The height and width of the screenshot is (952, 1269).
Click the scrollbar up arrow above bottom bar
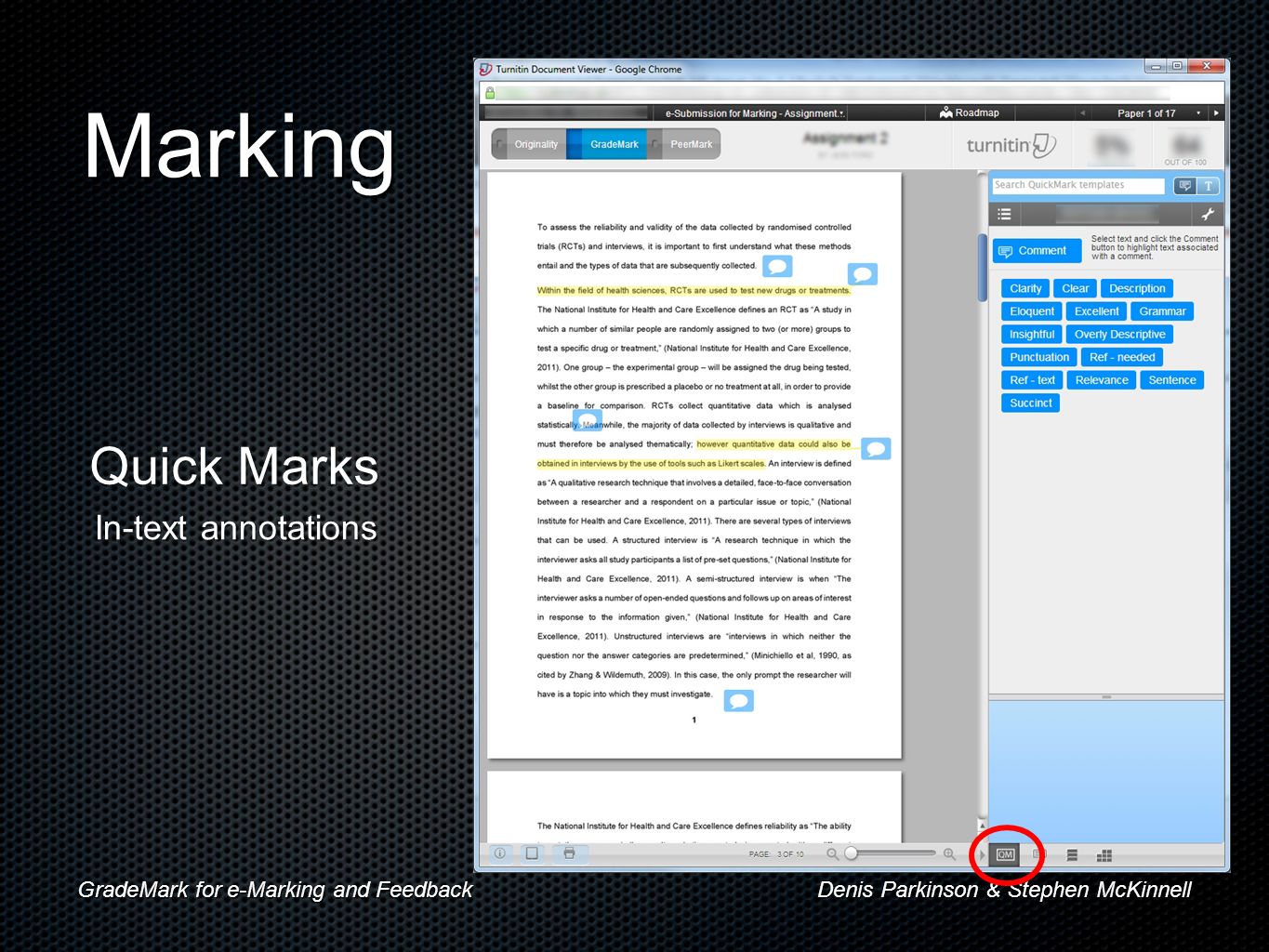point(982,825)
